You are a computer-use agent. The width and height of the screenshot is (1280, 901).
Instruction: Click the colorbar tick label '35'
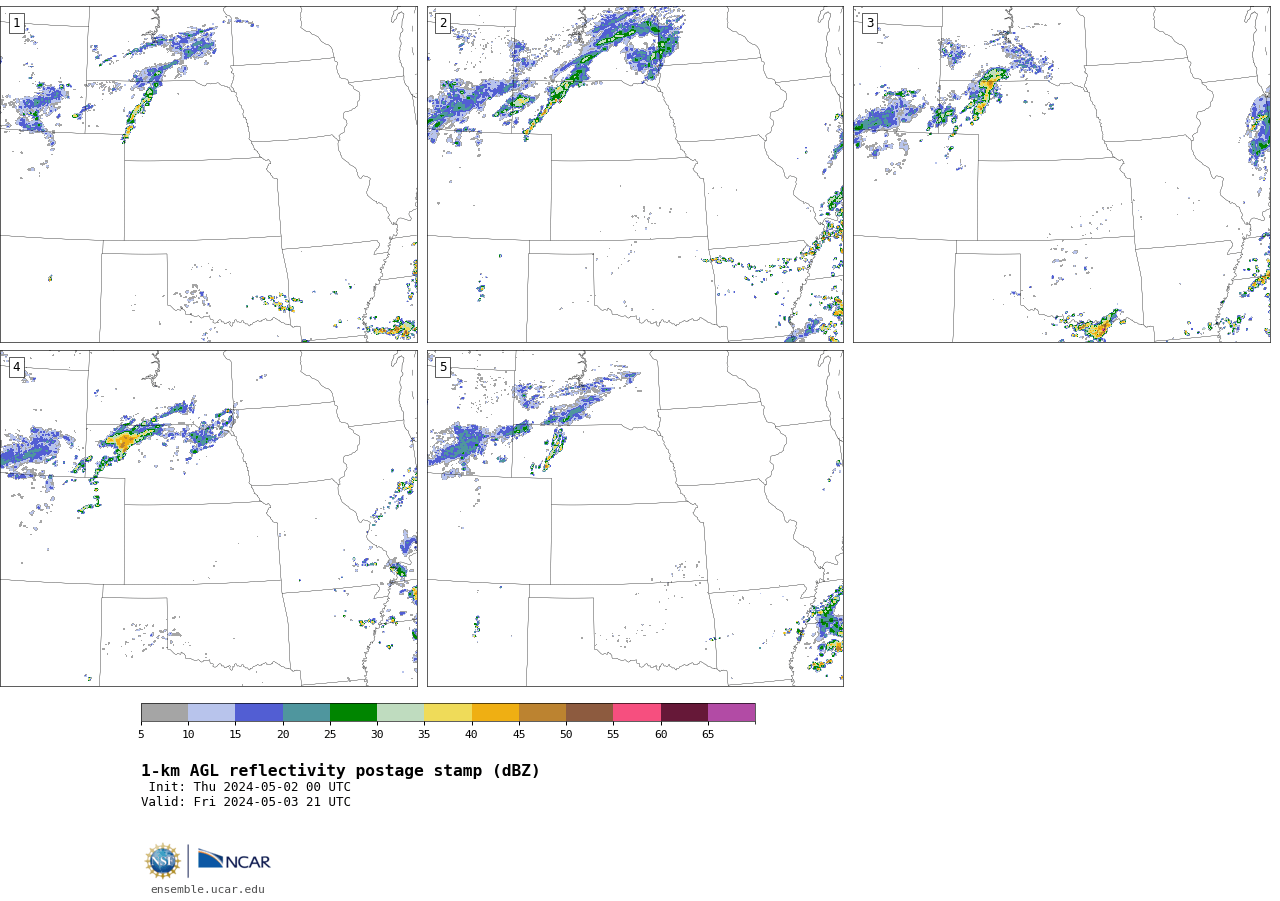pos(424,735)
